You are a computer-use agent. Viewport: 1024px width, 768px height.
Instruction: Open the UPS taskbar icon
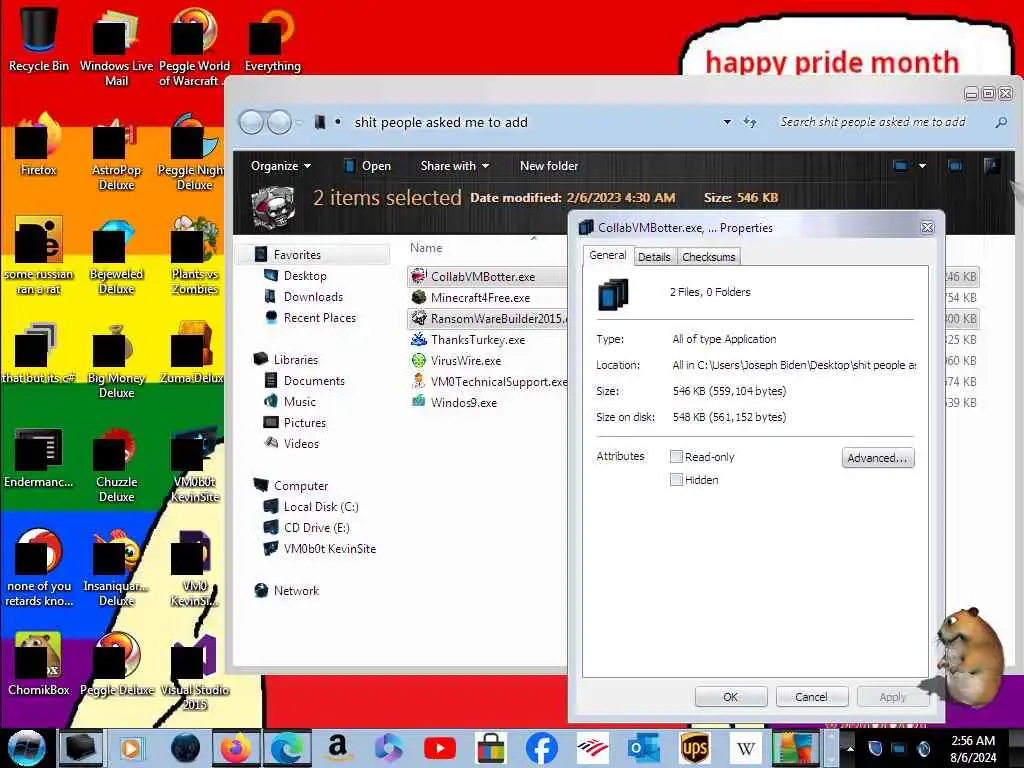tap(694, 748)
